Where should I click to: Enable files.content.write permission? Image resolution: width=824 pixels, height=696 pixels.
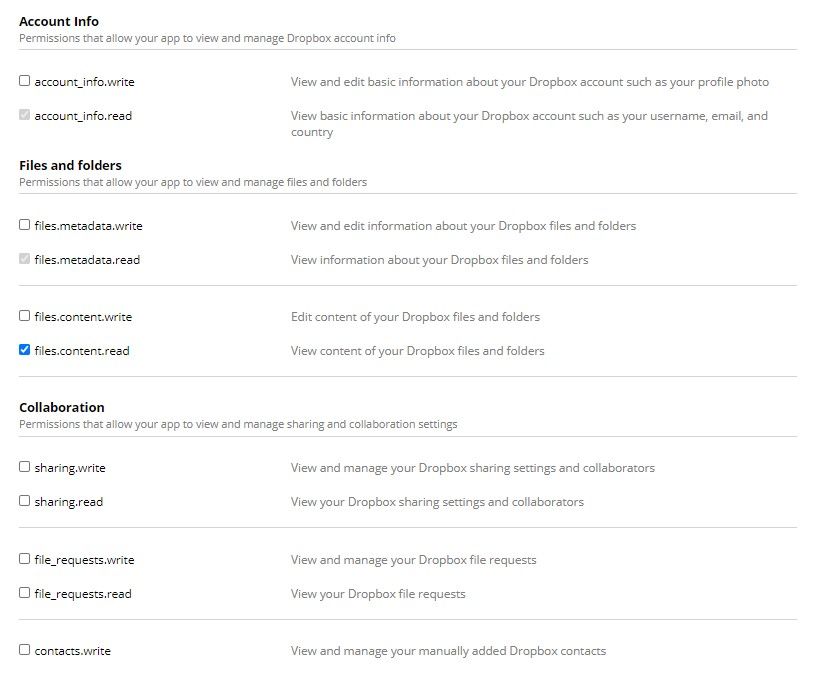[24, 316]
